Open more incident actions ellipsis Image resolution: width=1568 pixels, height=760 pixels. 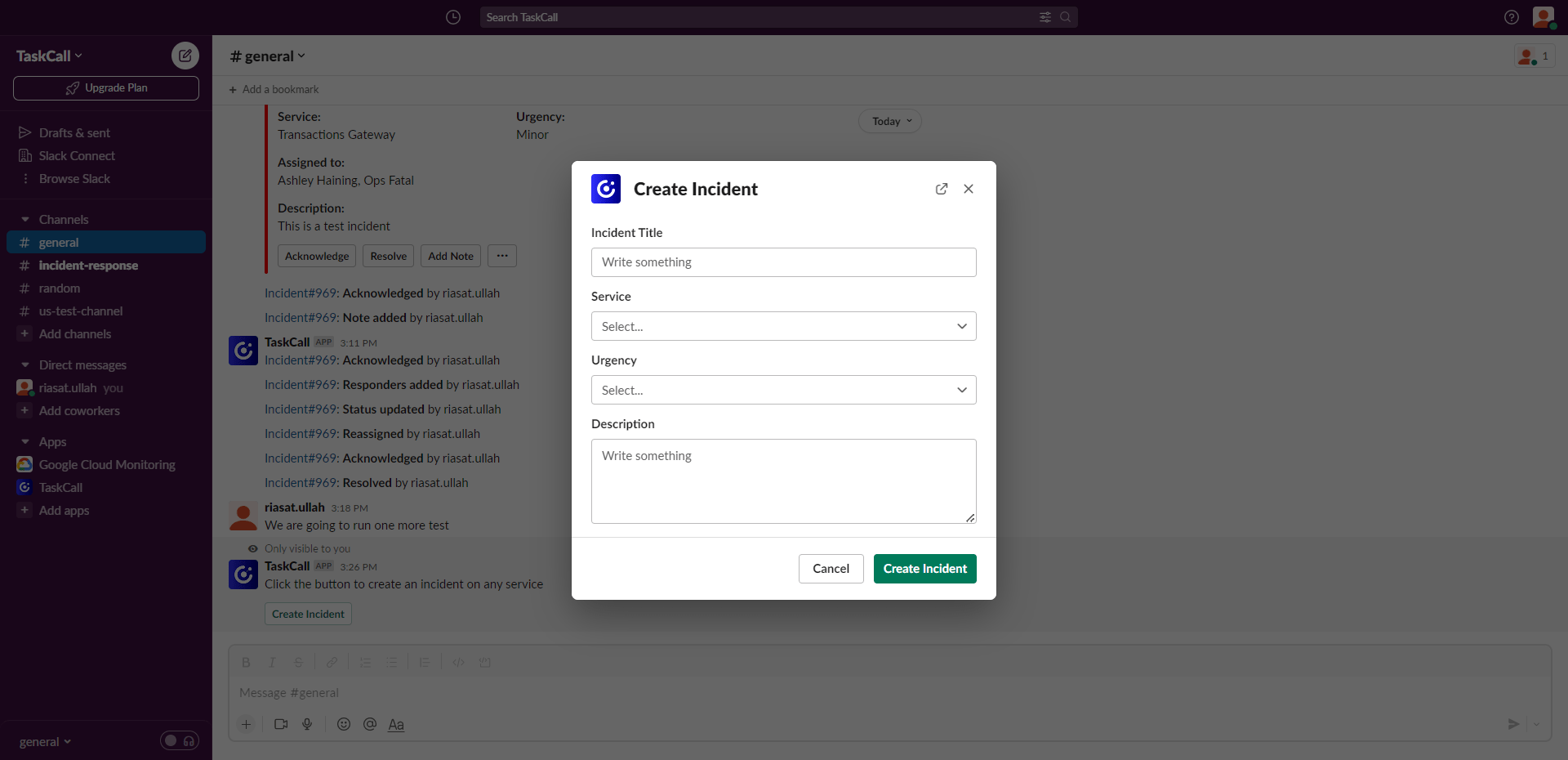tap(502, 256)
